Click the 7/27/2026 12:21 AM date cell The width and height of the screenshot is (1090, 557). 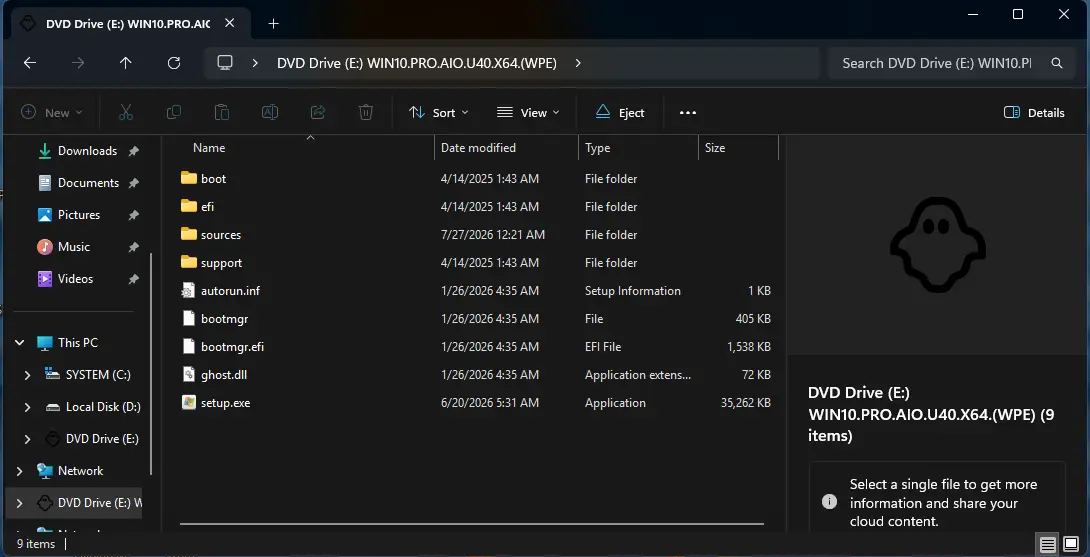pyautogui.click(x=493, y=234)
